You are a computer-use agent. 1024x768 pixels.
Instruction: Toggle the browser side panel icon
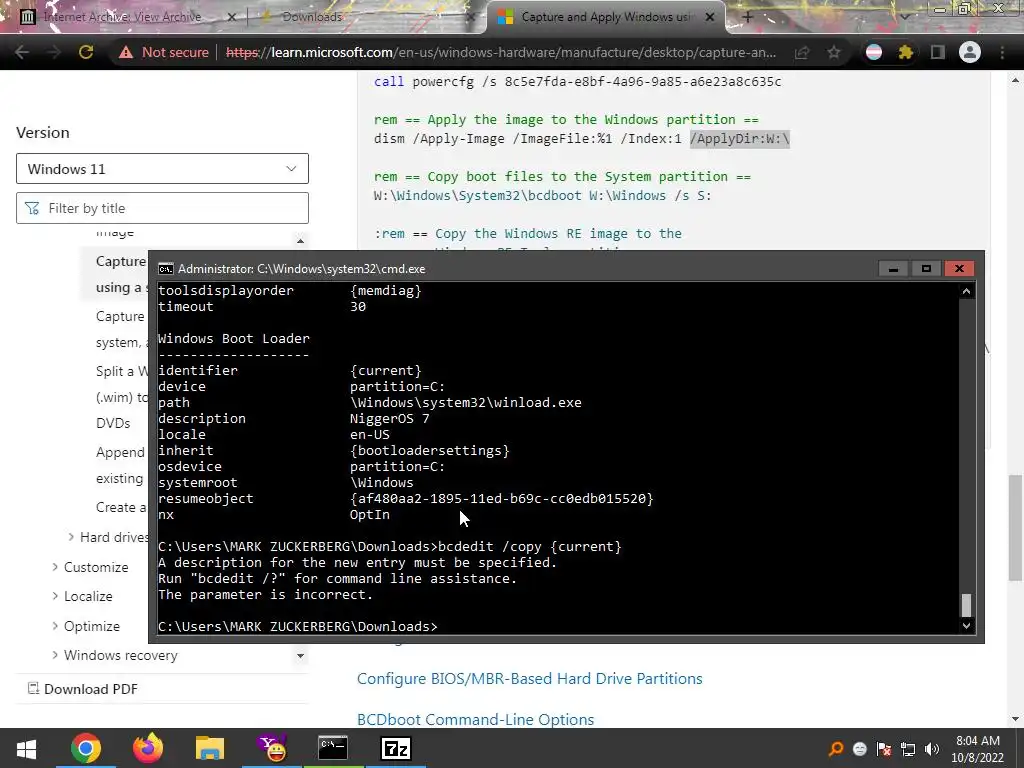tap(938, 52)
